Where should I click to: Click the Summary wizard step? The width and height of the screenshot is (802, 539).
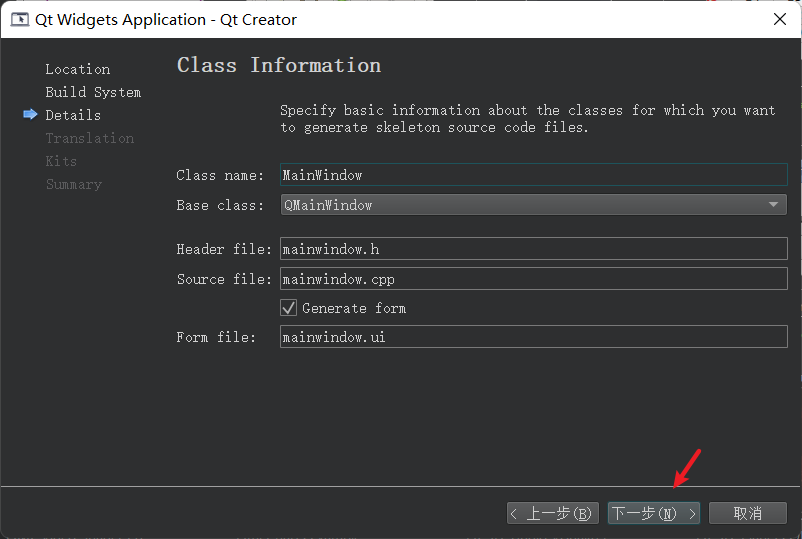(74, 184)
